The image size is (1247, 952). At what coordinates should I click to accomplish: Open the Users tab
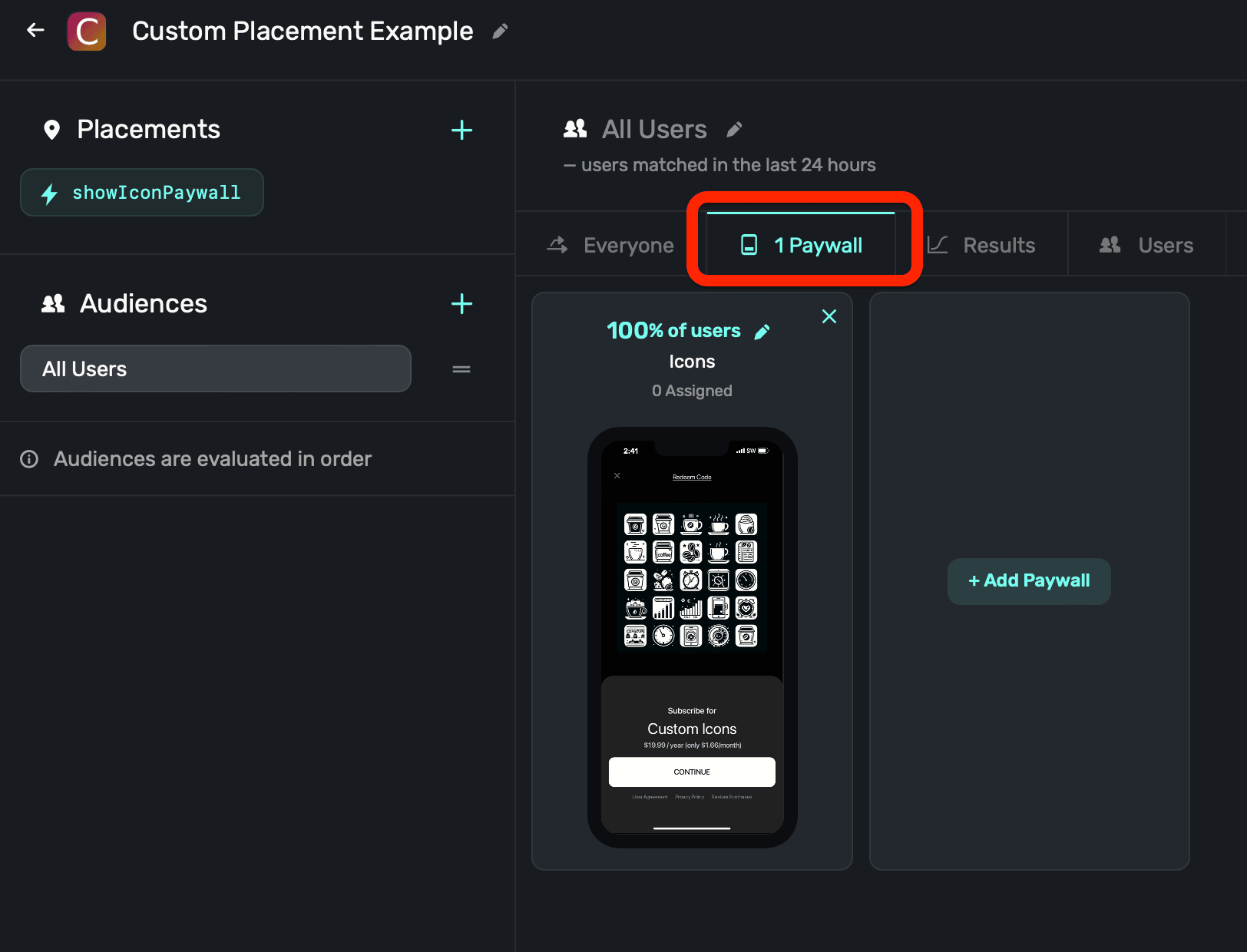click(x=1147, y=246)
